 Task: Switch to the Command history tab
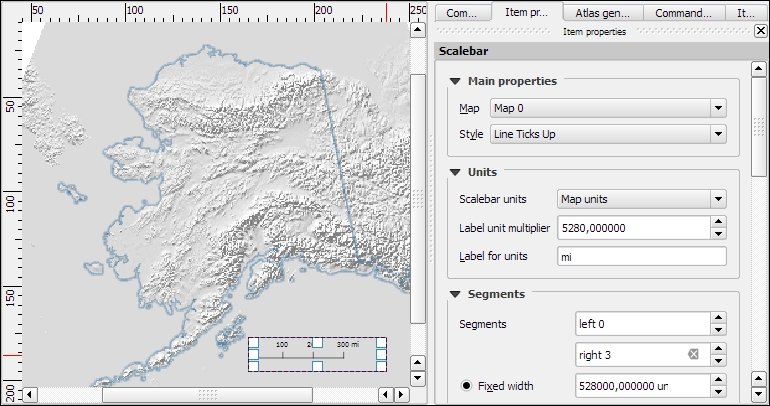click(684, 13)
